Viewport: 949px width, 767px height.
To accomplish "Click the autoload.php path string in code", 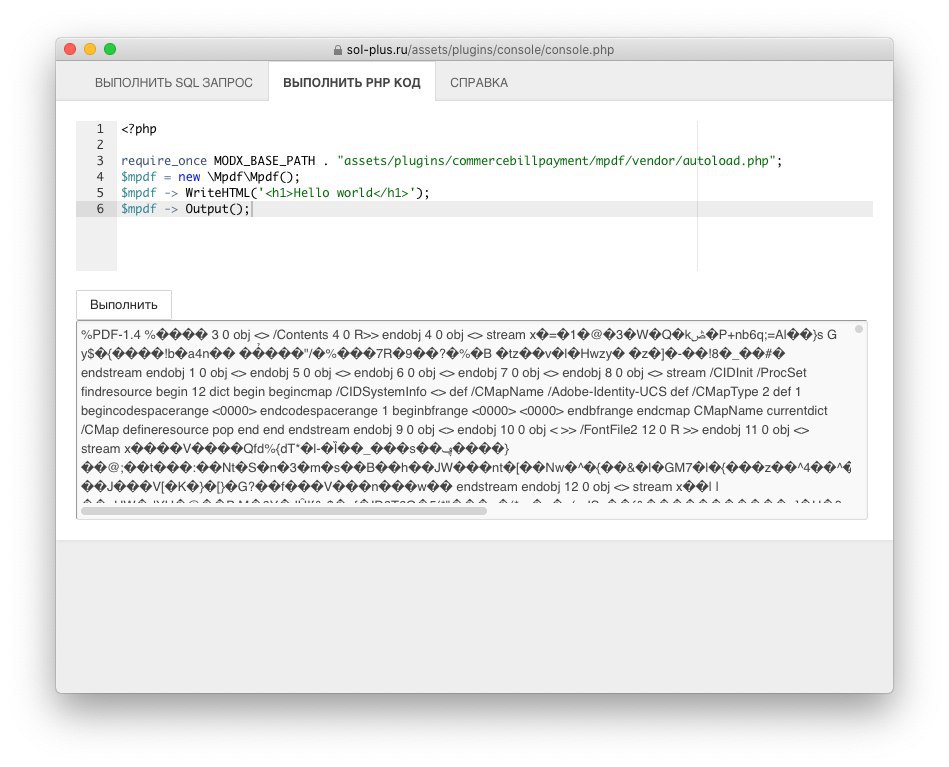I will pos(556,161).
